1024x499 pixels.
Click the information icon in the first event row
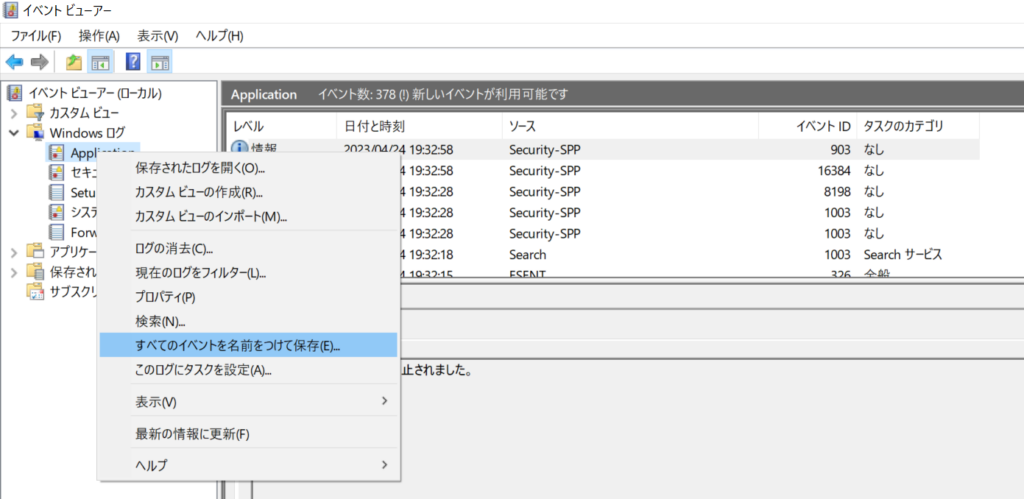(240, 150)
